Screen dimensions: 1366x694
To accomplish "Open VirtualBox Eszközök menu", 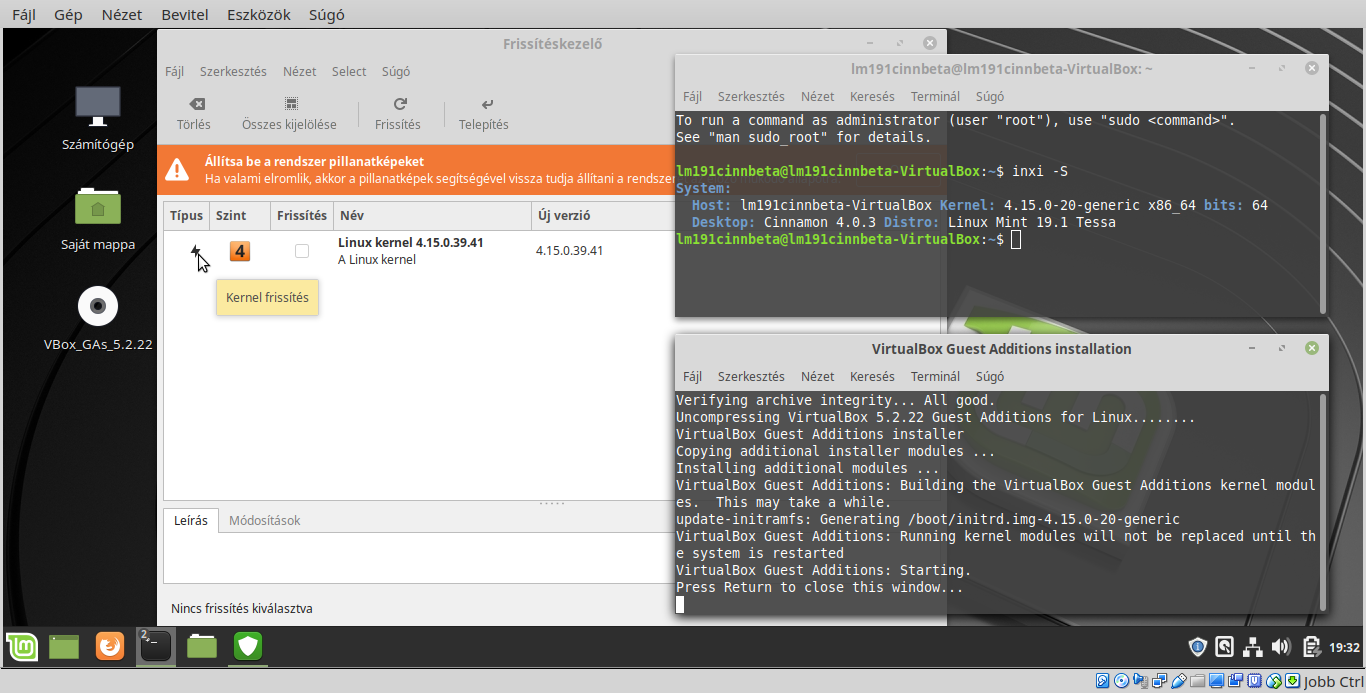I will coord(258,15).
